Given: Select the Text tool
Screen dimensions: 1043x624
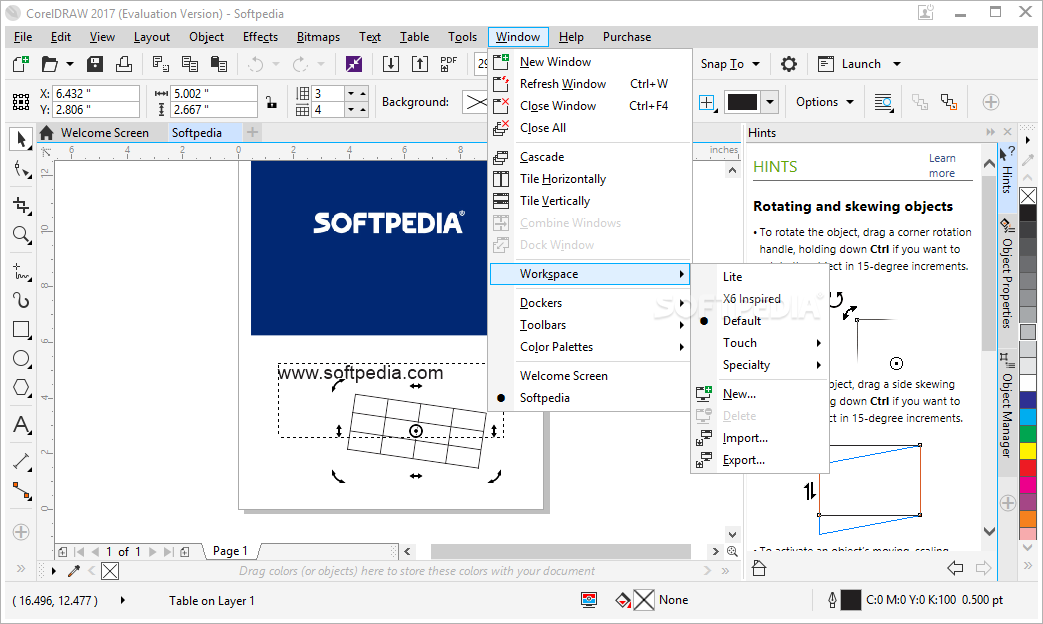Looking at the screenshot, I should point(21,424).
